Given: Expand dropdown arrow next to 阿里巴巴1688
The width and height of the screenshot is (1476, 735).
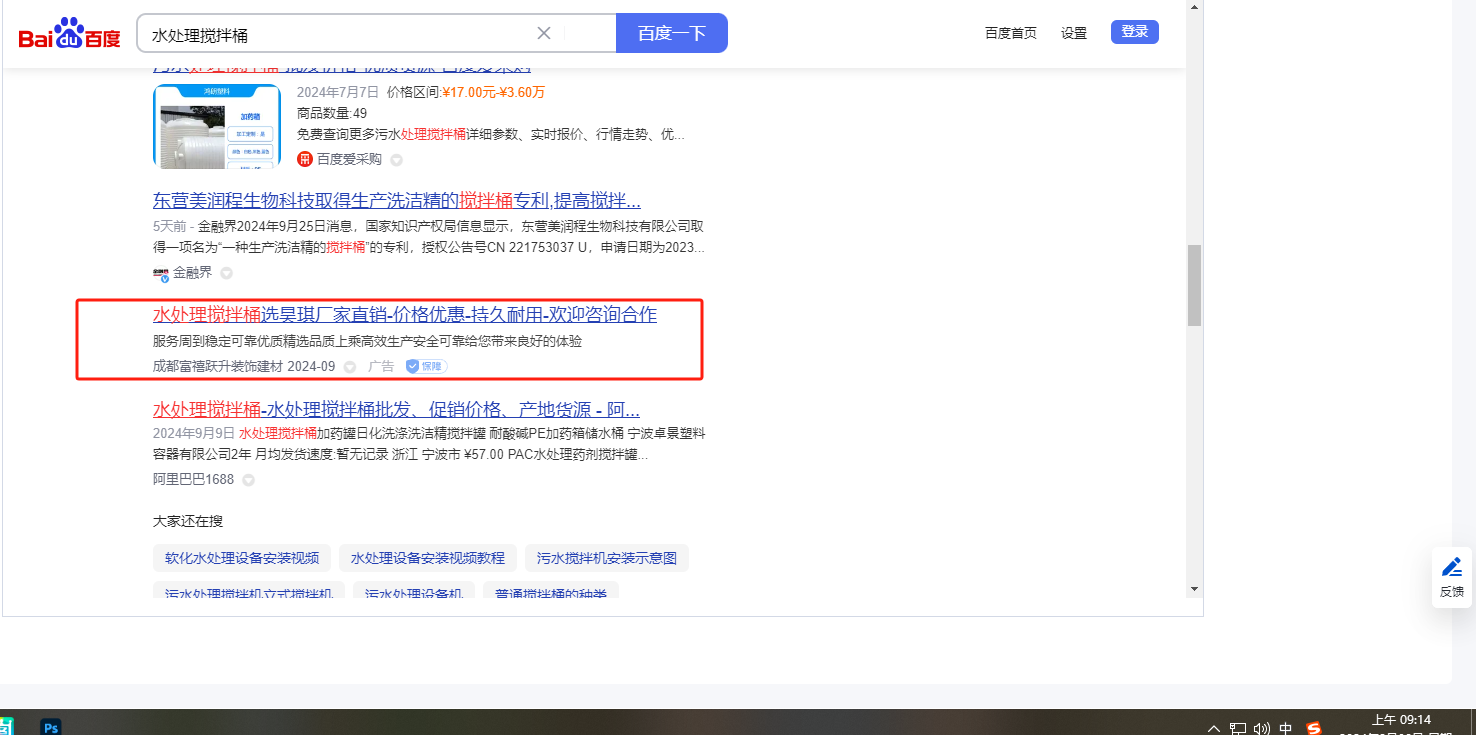Looking at the screenshot, I should pos(248,480).
